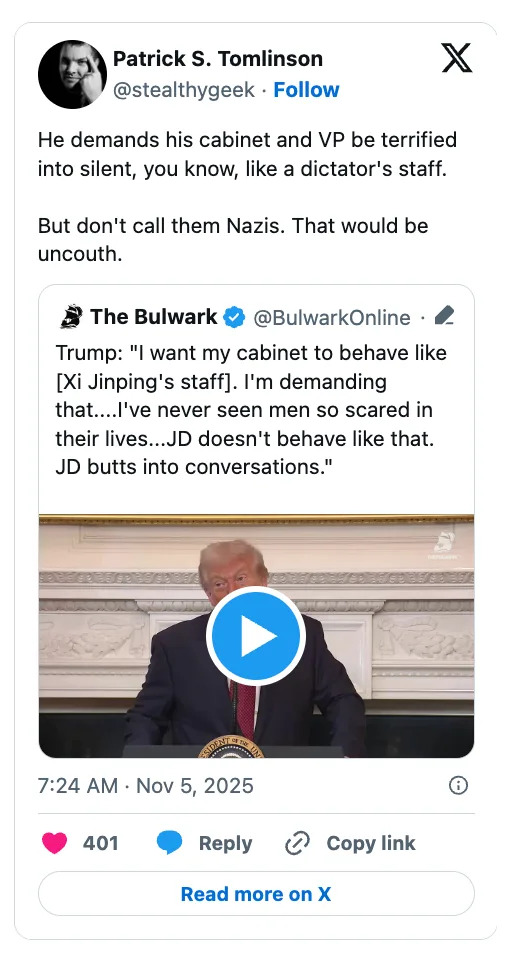Viewport: 508px width, 958px height.
Task: Click The Bulwark blue verified badge
Action: click(234, 318)
